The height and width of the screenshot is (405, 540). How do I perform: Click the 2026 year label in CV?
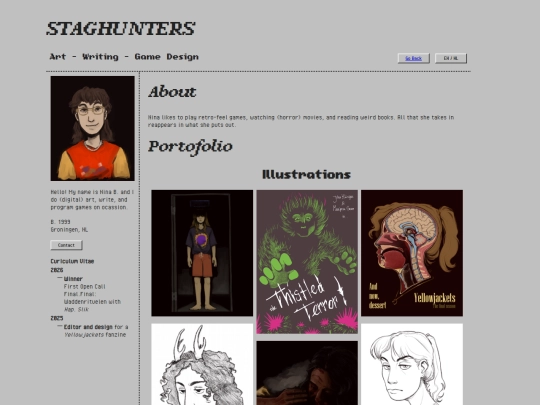coord(57,270)
